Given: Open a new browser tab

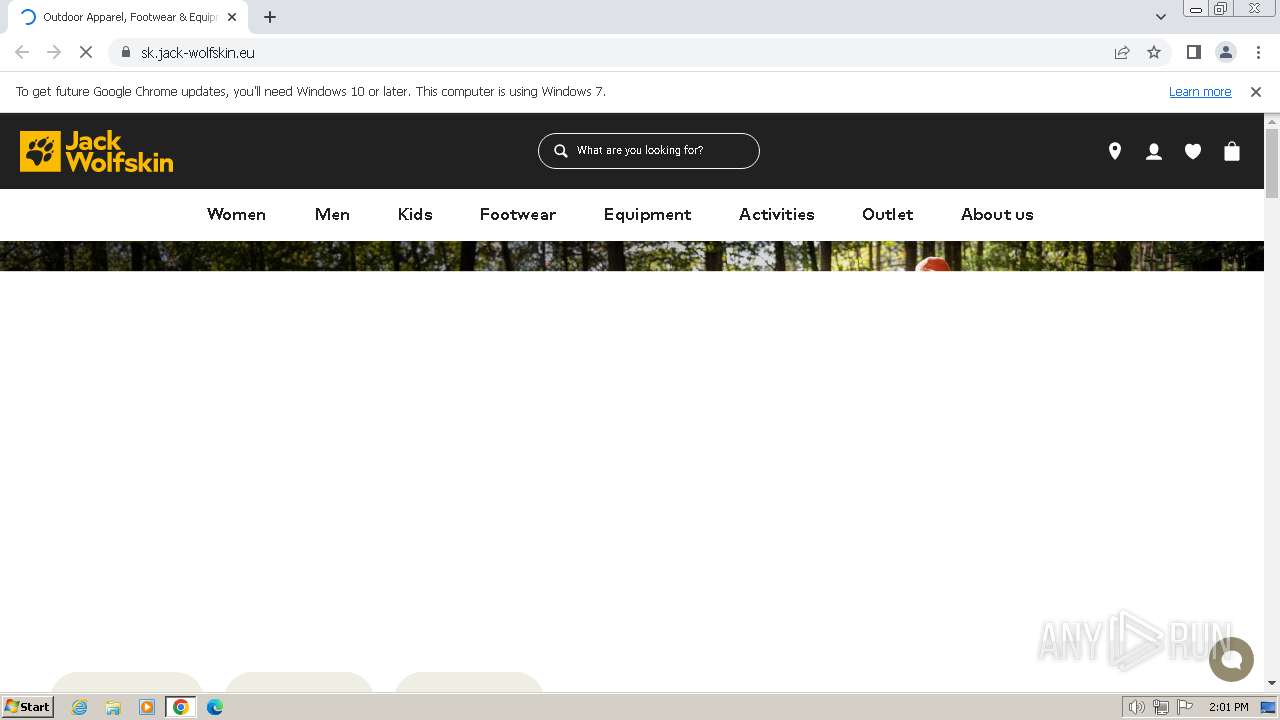Looking at the screenshot, I should [269, 17].
